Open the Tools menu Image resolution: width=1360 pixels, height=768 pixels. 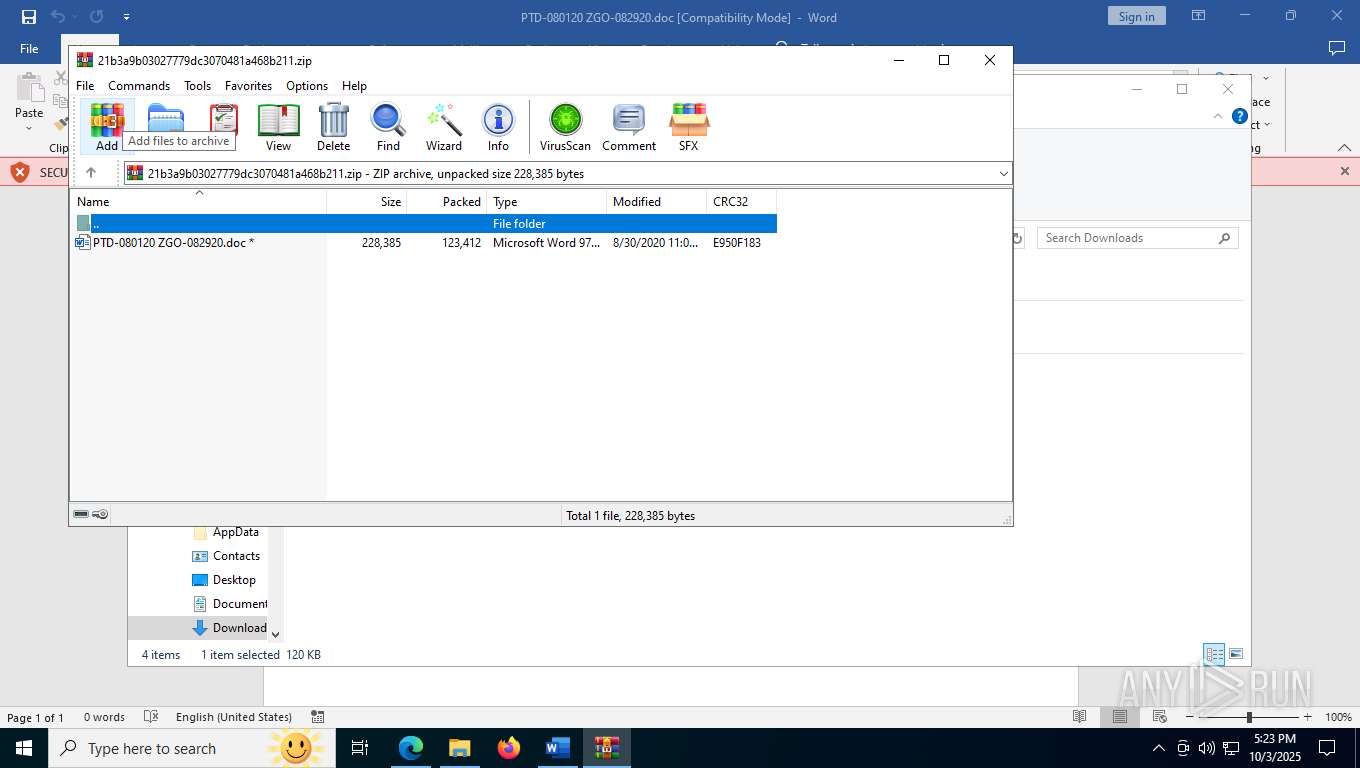click(x=197, y=86)
